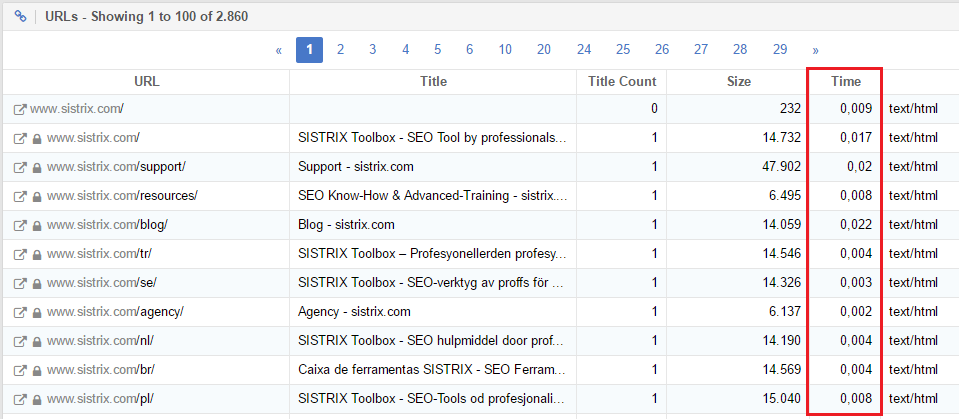Open www.sistrix.com/support/ URL
Image resolution: width=959 pixels, height=419 pixels.
click(x=116, y=167)
